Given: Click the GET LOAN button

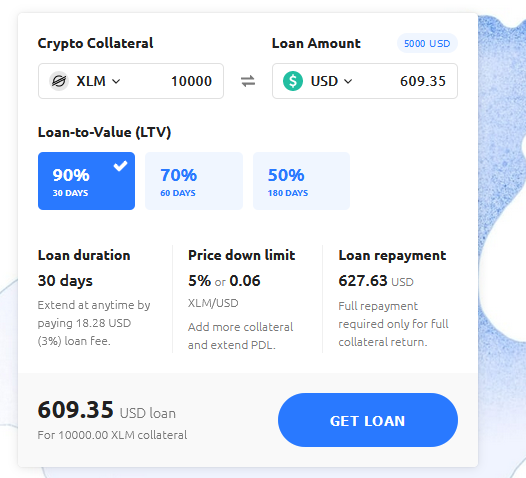Looking at the screenshot, I should point(368,420).
